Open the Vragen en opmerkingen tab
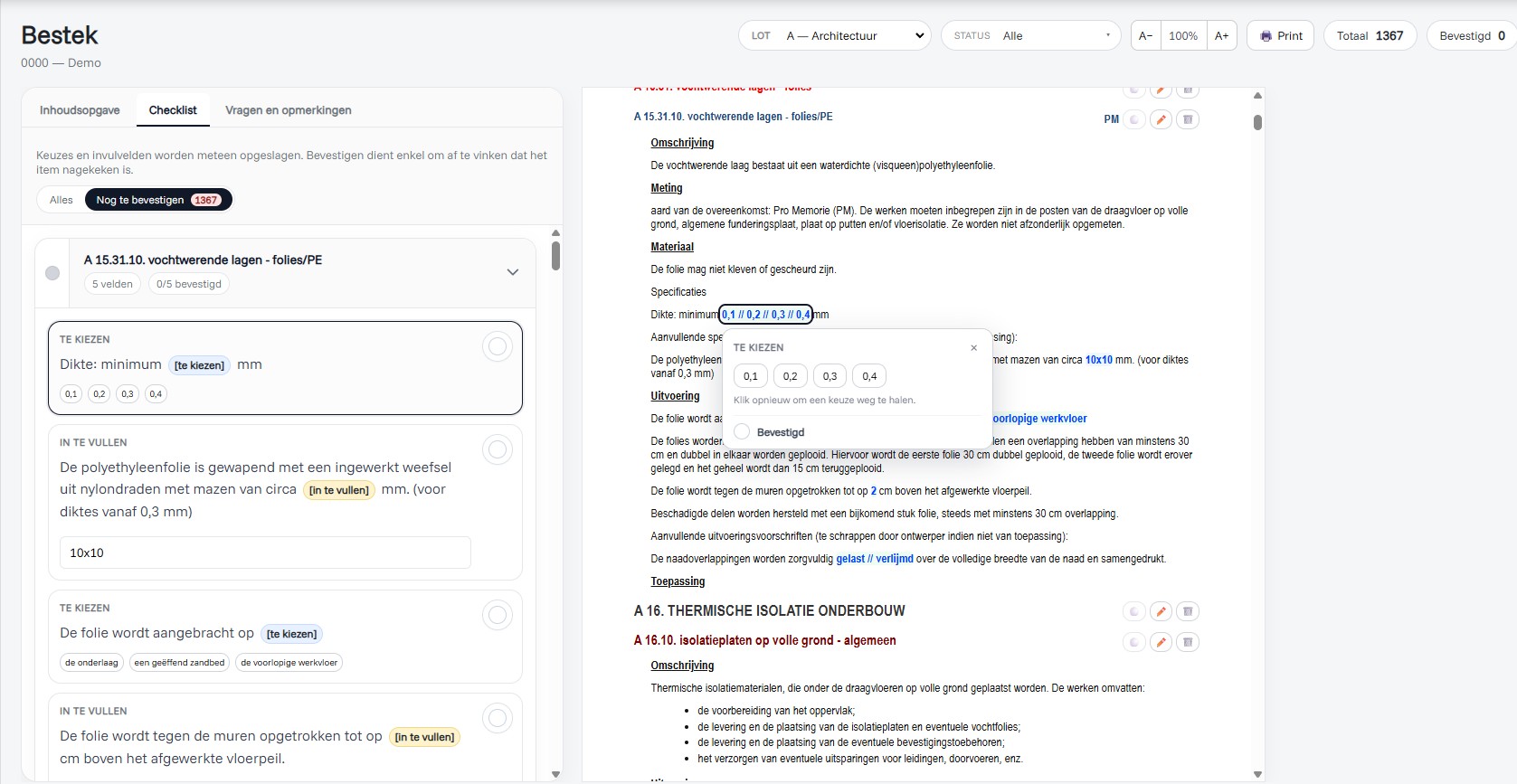Viewport: 1517px width, 784px height. coord(289,110)
